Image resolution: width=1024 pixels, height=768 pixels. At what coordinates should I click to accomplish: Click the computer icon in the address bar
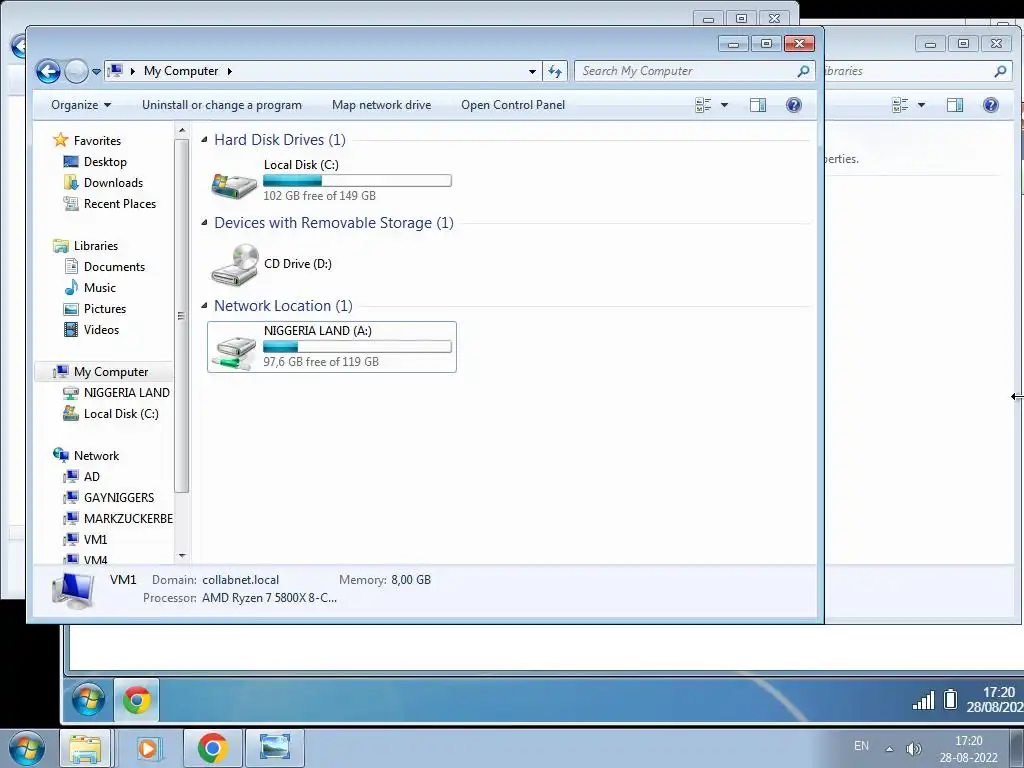pyautogui.click(x=116, y=71)
